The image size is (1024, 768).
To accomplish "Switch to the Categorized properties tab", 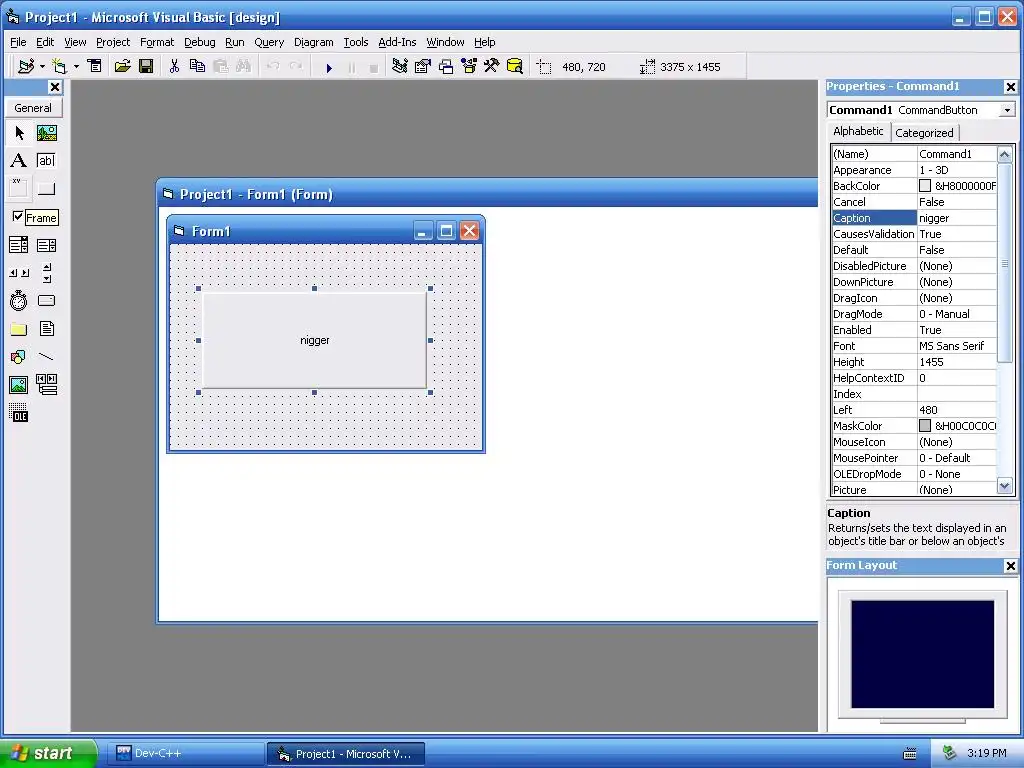I will coord(924,133).
